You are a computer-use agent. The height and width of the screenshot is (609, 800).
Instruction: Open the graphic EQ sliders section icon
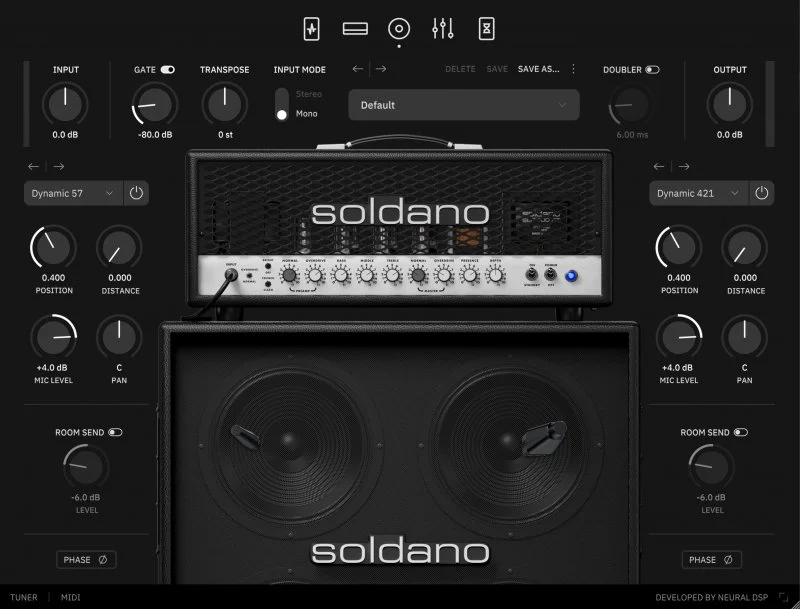442,29
